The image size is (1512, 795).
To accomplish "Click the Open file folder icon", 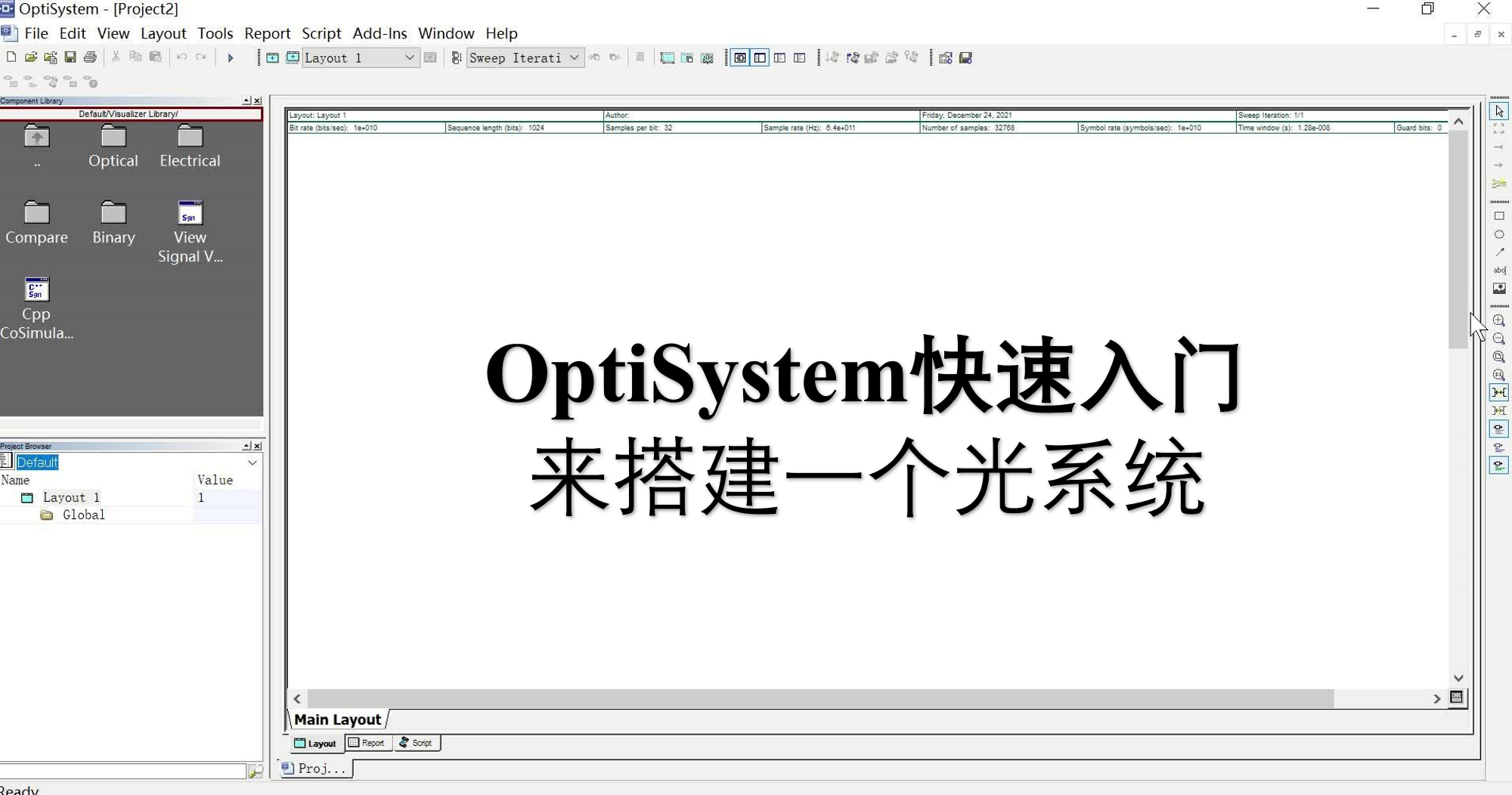I will click(x=31, y=57).
